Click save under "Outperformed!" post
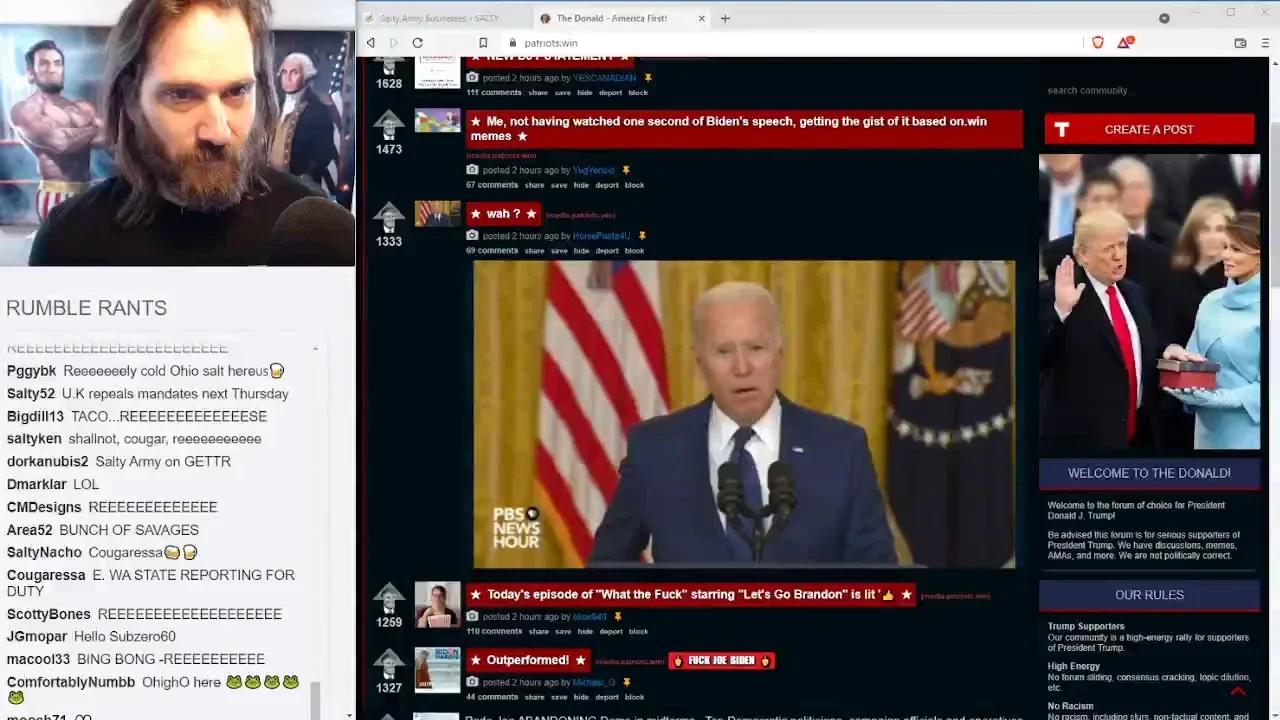Image resolution: width=1280 pixels, height=720 pixels. pos(563,697)
